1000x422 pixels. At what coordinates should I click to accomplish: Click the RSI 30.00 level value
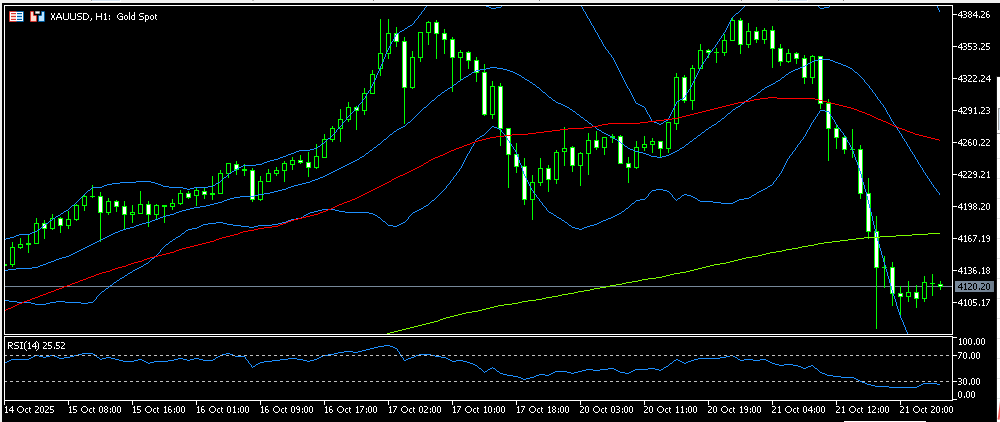pyautogui.click(x=968, y=381)
